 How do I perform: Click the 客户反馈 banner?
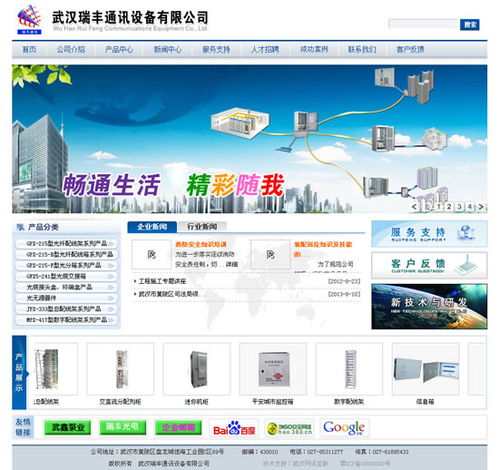[x=429, y=265]
